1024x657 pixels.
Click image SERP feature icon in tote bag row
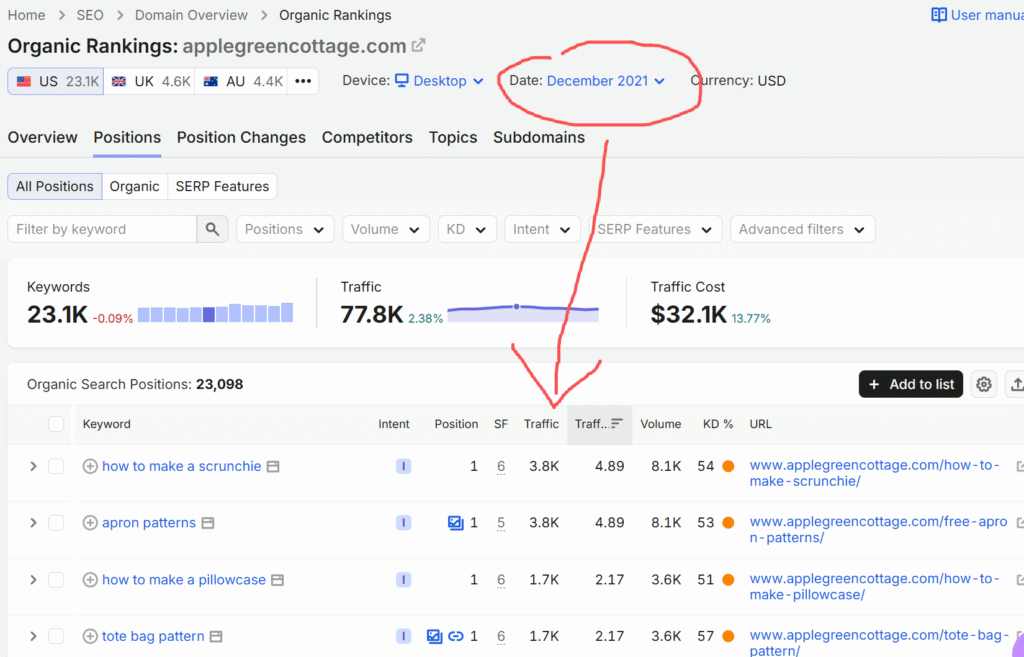pos(434,636)
